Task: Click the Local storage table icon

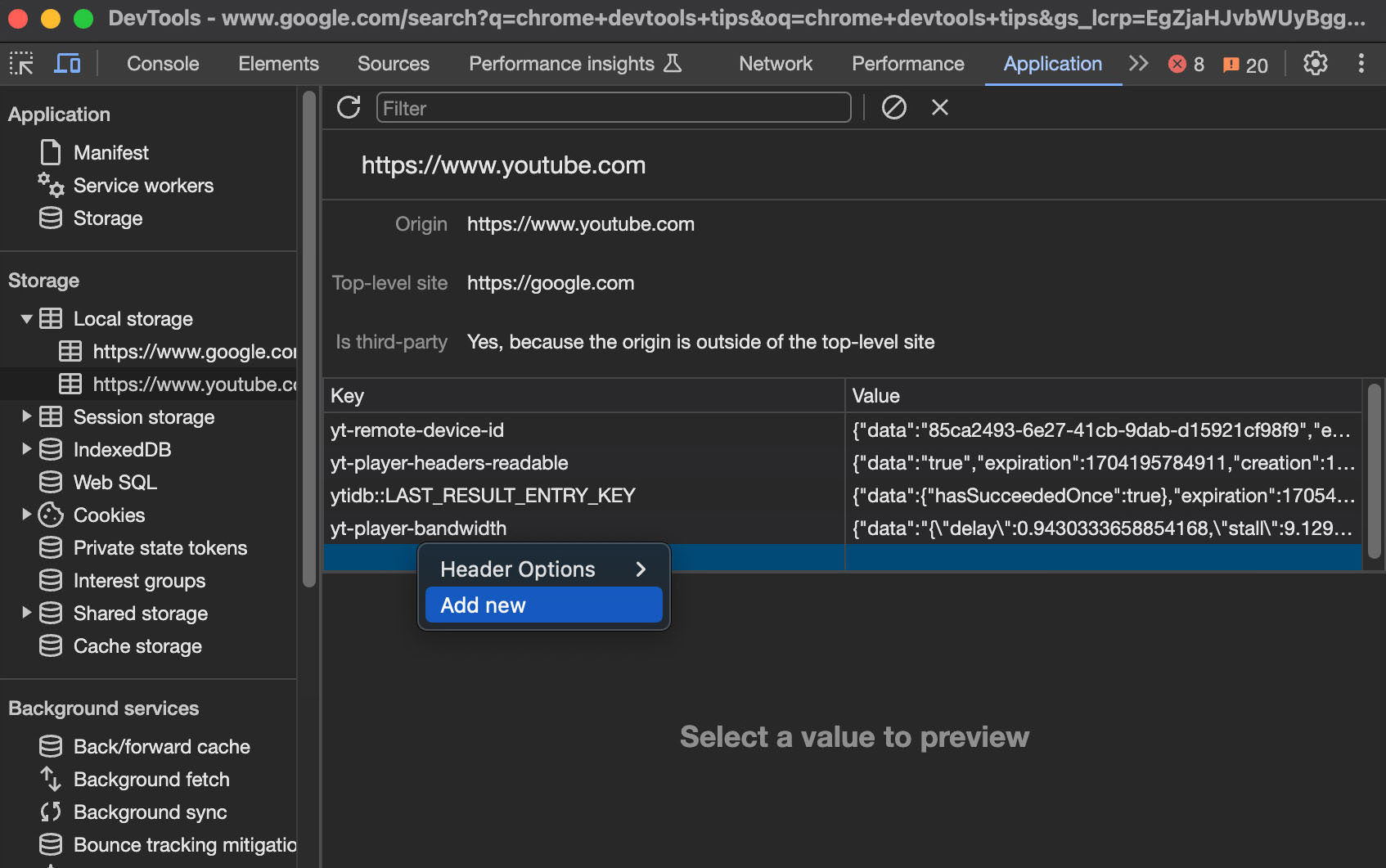Action: [x=51, y=318]
